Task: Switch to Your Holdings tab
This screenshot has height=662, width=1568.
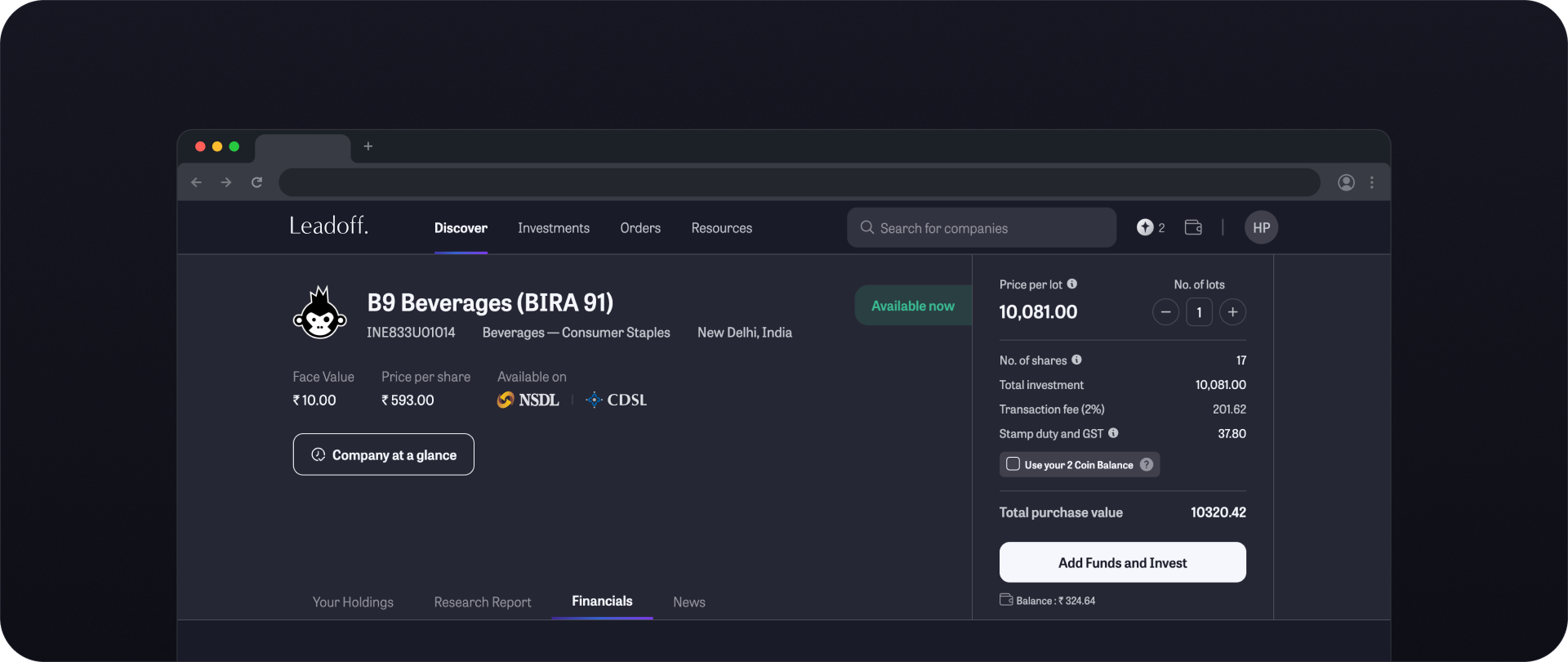Action: point(353,602)
